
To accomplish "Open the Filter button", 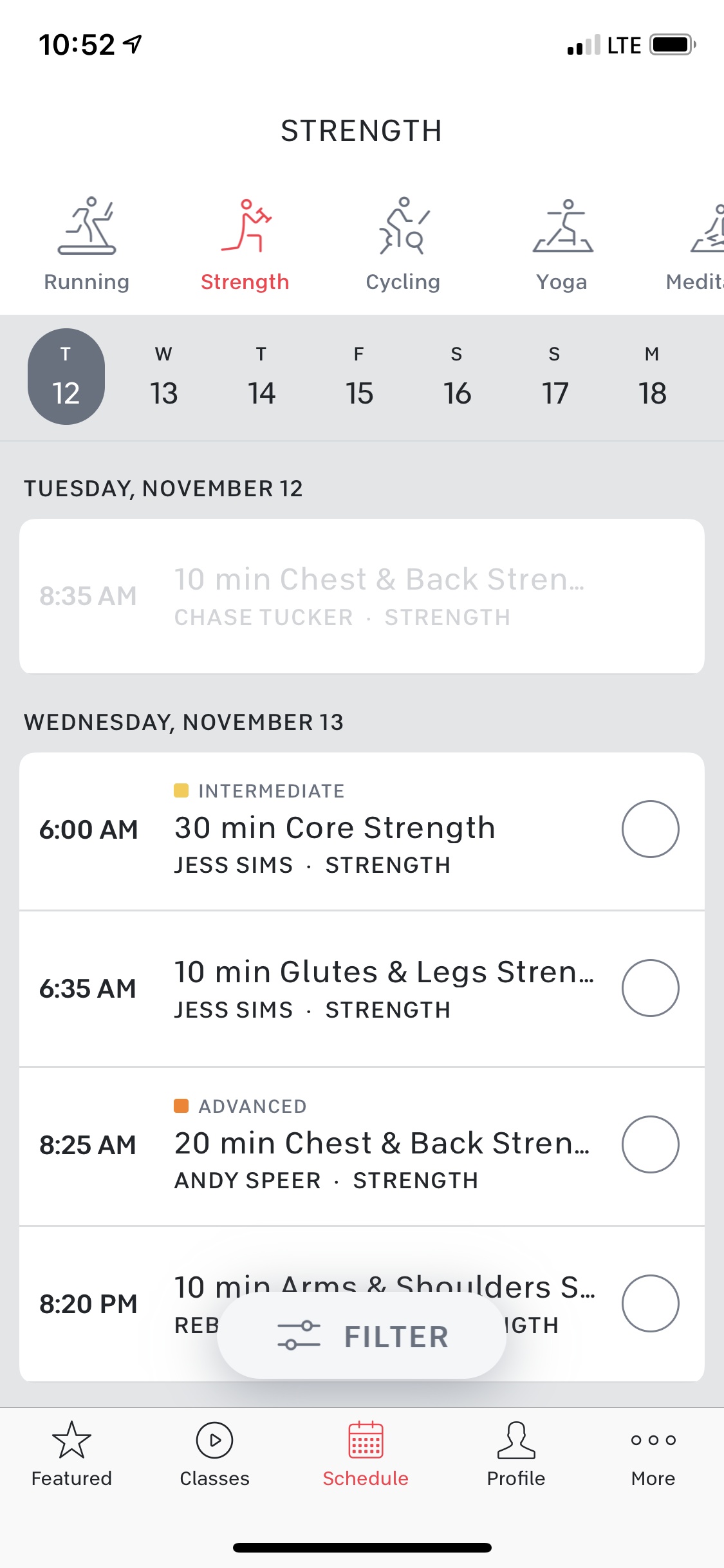I will [362, 1336].
